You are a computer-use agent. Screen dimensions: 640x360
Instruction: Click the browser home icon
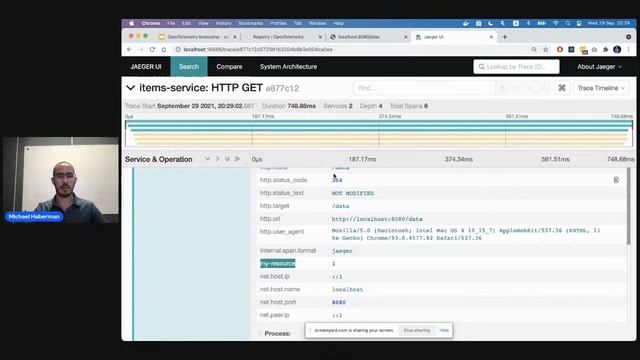164,49
